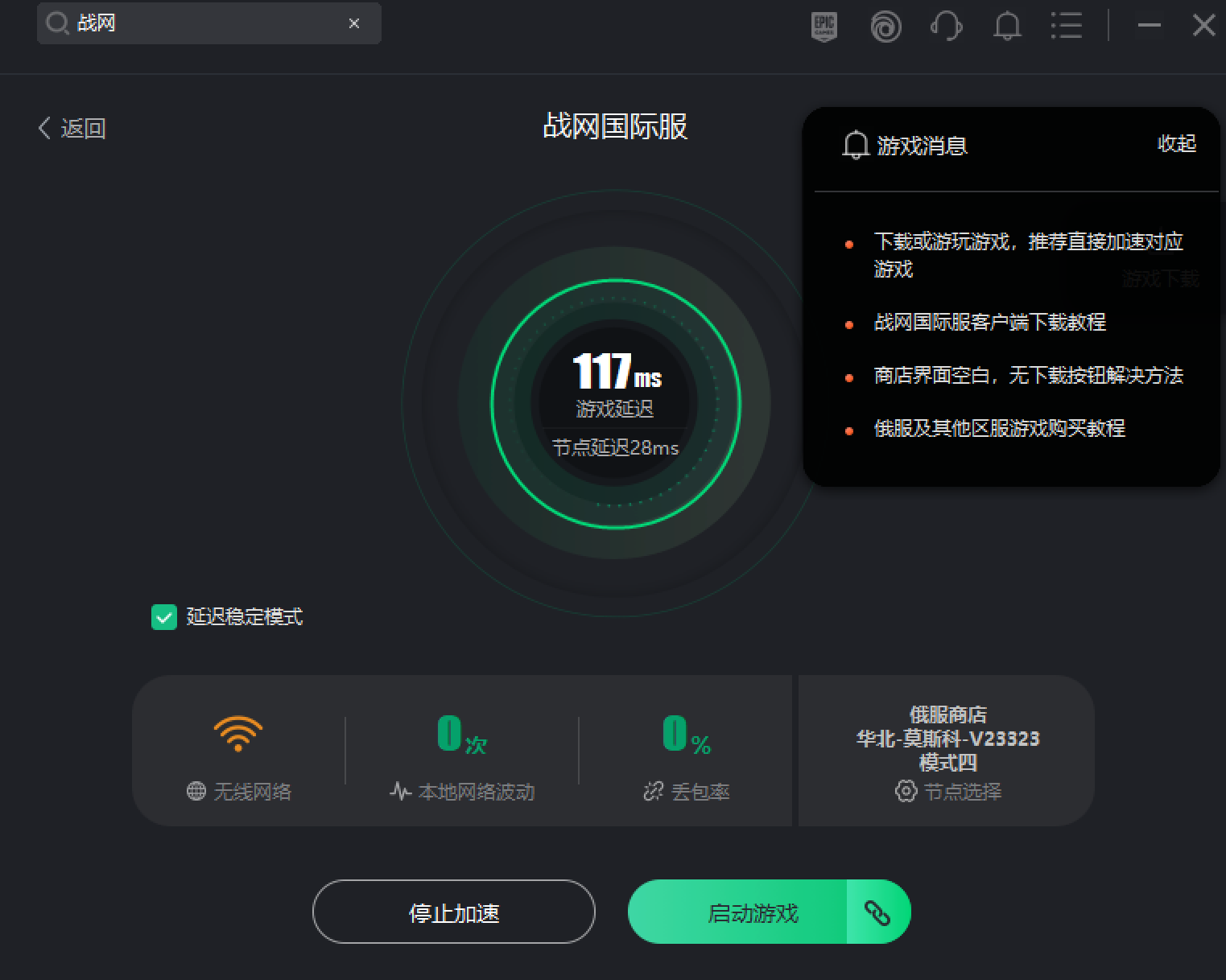Image resolution: width=1226 pixels, height=980 pixels.
Task: Click the 无线网络 label
Action: pyautogui.click(x=253, y=792)
